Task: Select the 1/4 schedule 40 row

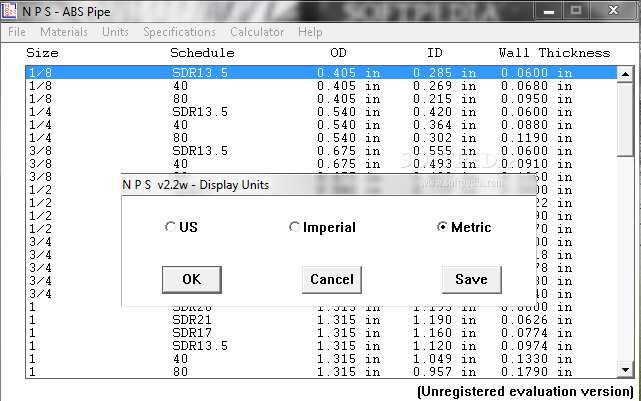Action: point(321,125)
